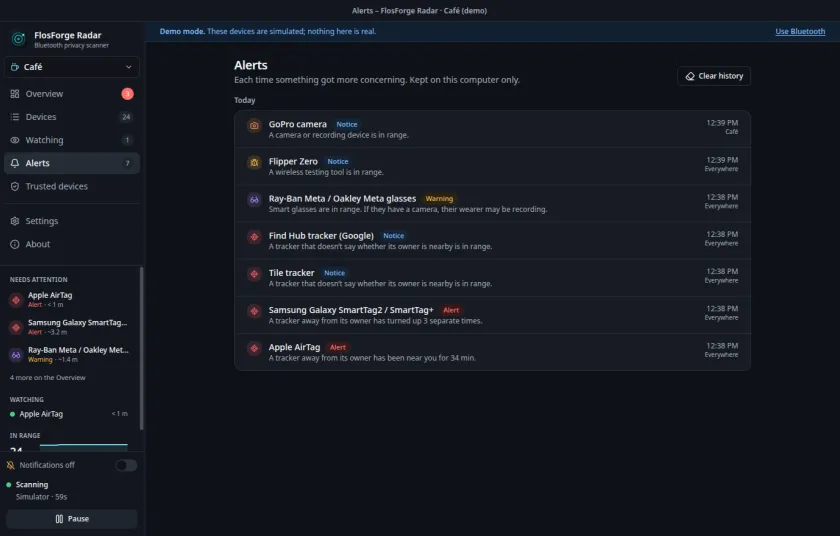Open the Samsung Galaxy SmartTag2 / SmartTag+ alert

[492, 315]
